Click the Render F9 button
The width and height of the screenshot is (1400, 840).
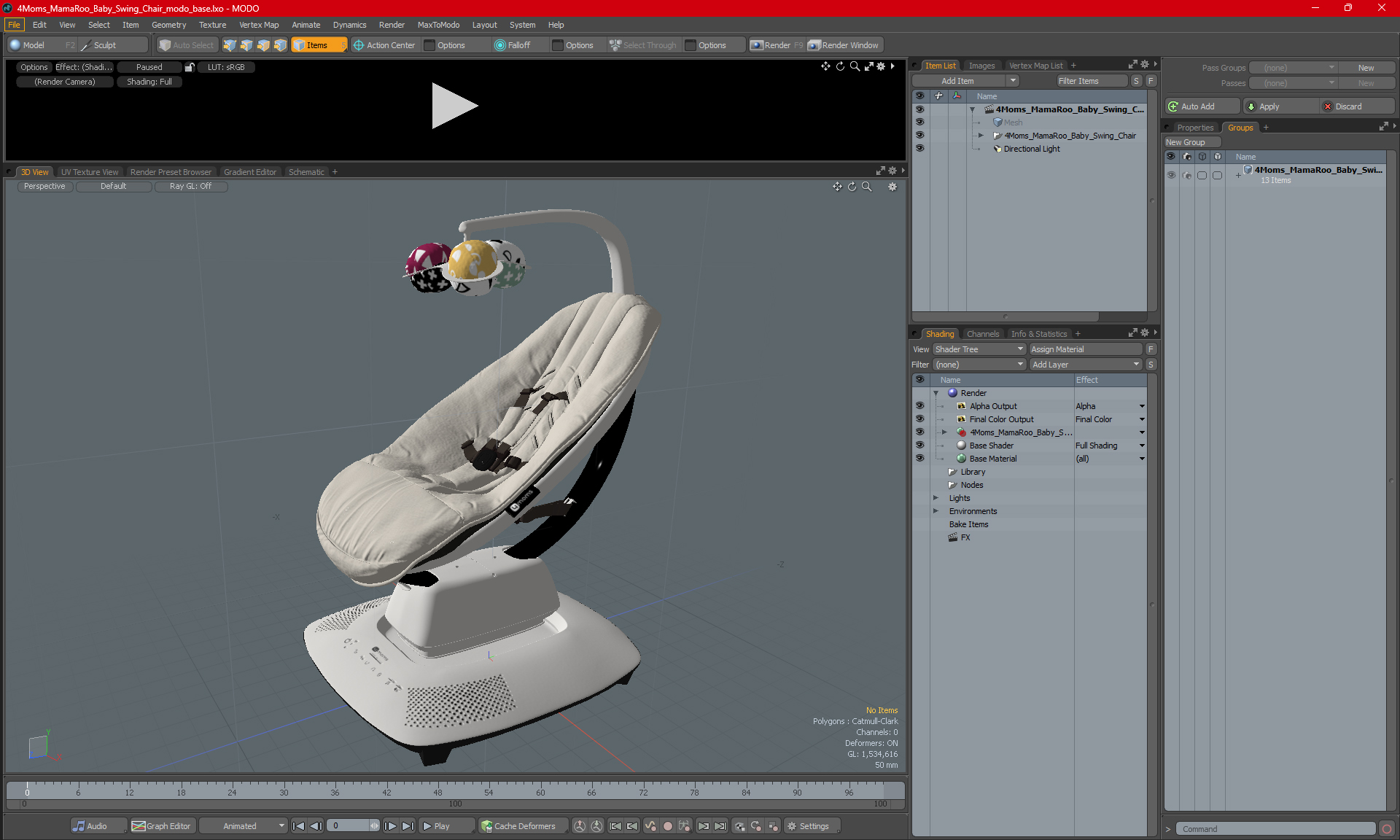point(777,45)
